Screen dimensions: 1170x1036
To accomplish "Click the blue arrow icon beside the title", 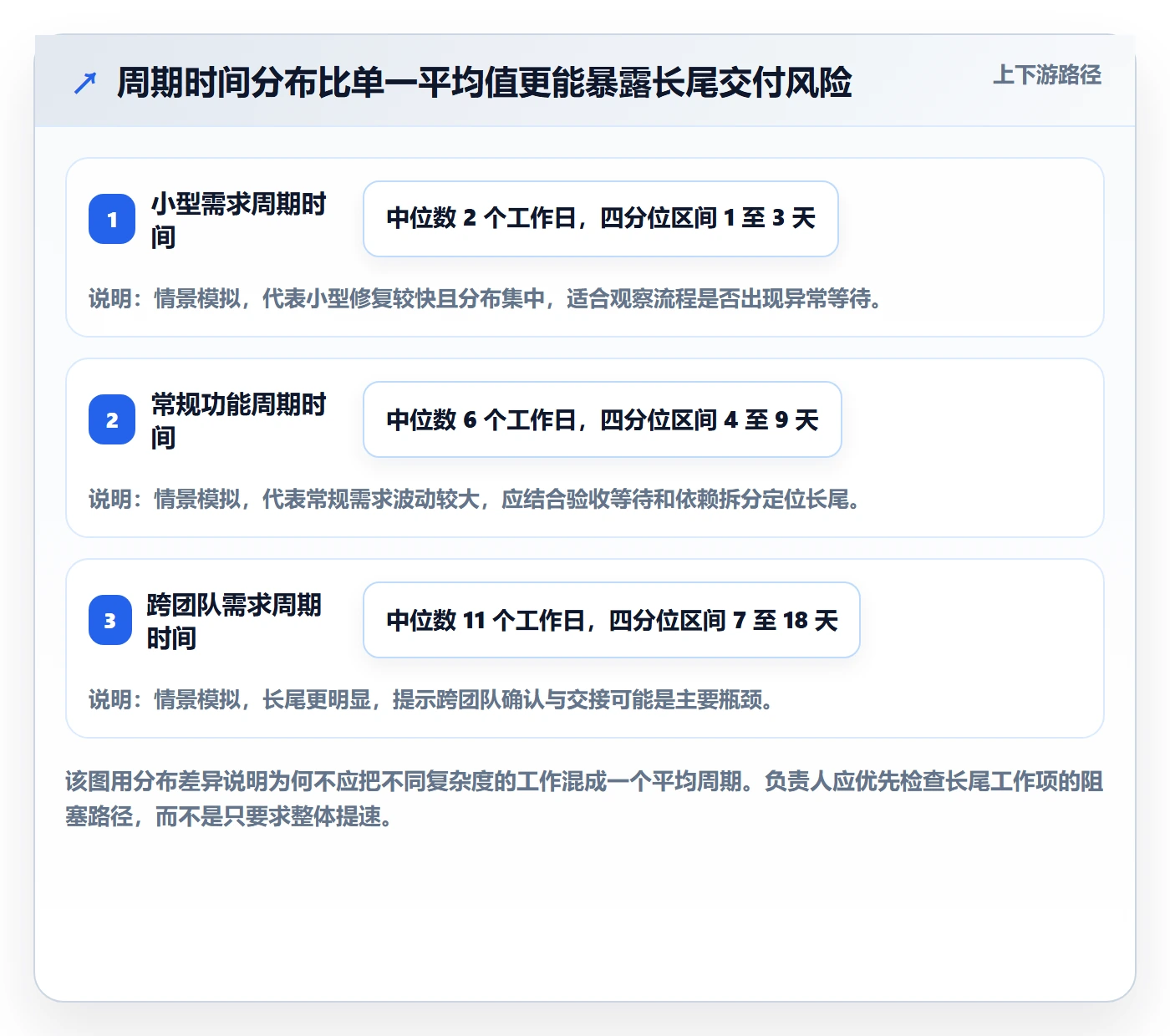I will pos(85,83).
